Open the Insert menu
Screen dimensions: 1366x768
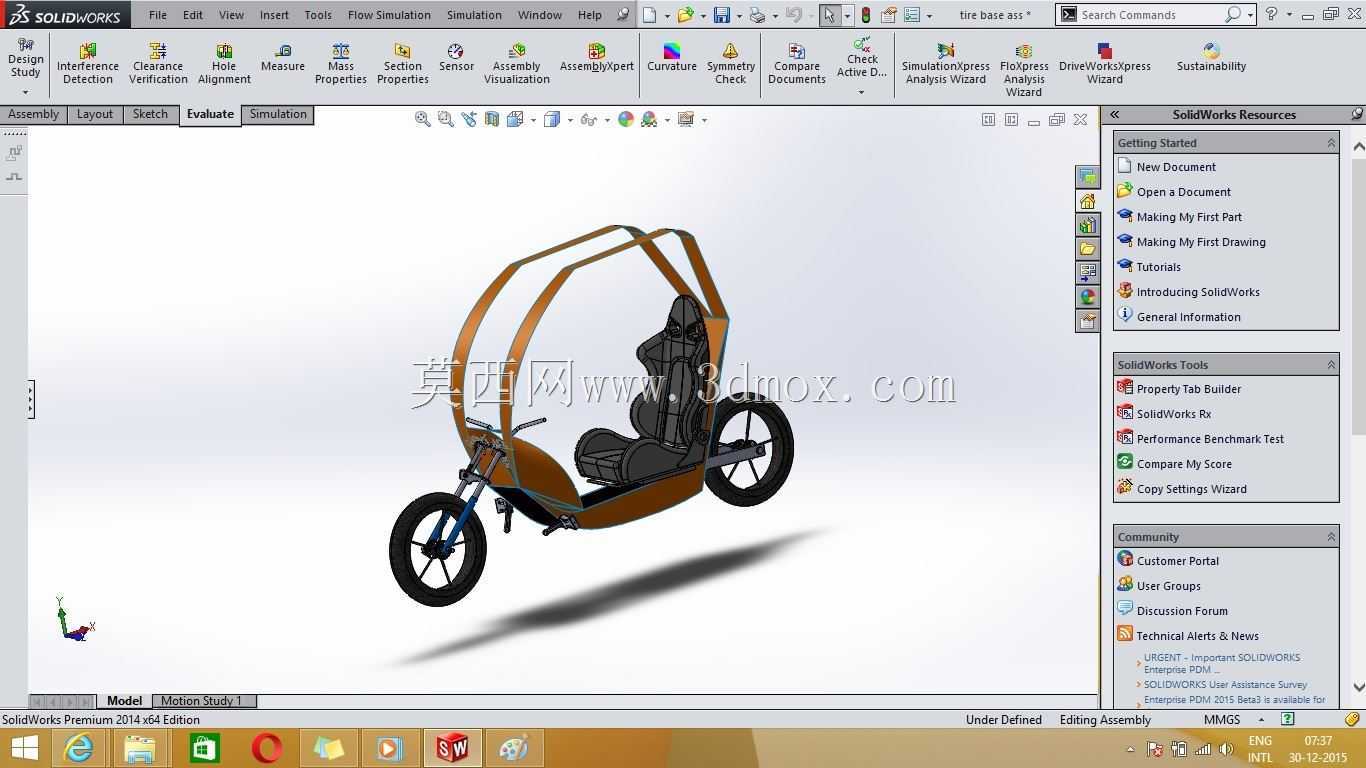[x=274, y=15]
